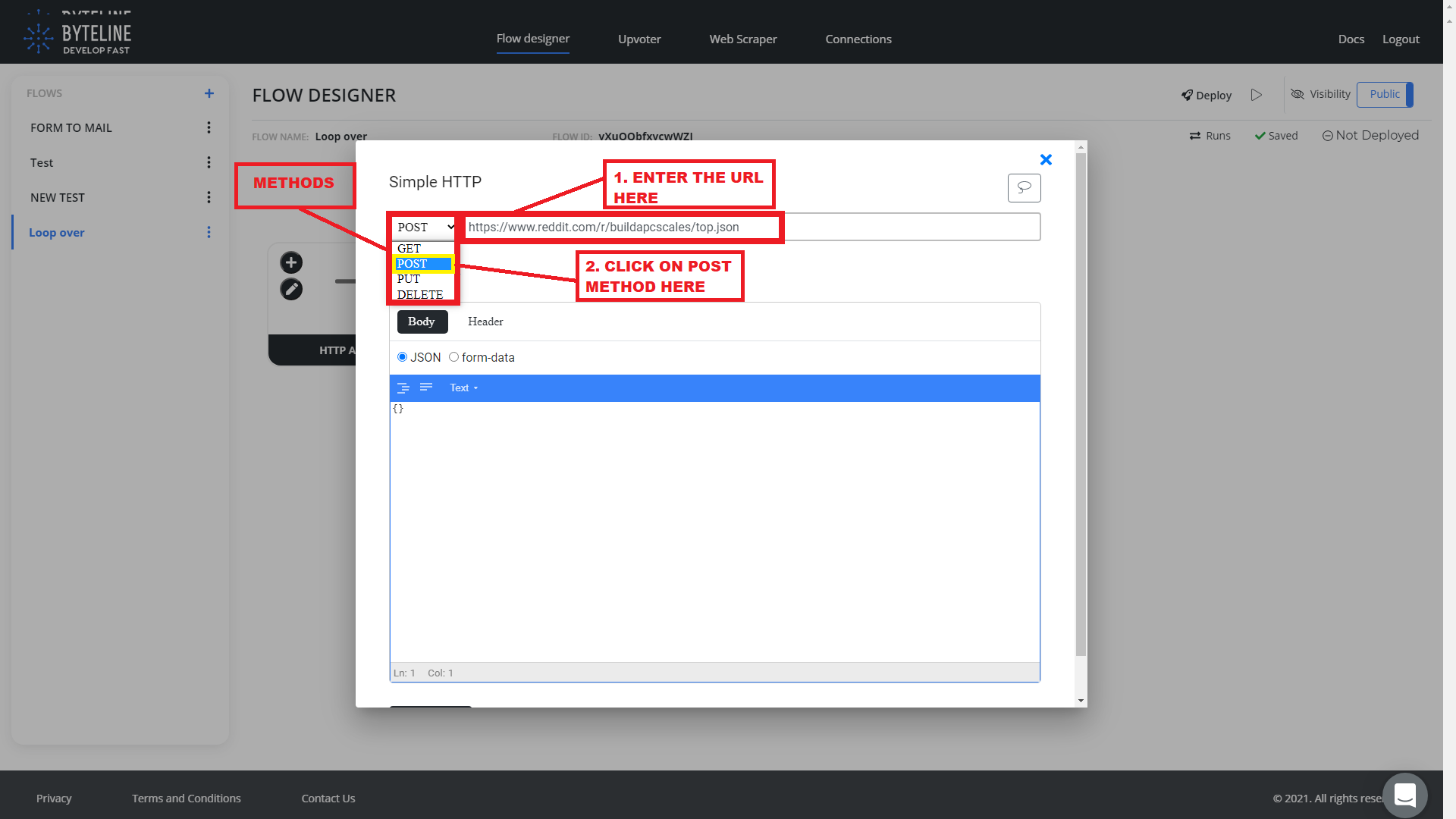Image resolution: width=1456 pixels, height=819 pixels.
Task: Toggle the Public visibility switch
Action: click(1385, 94)
